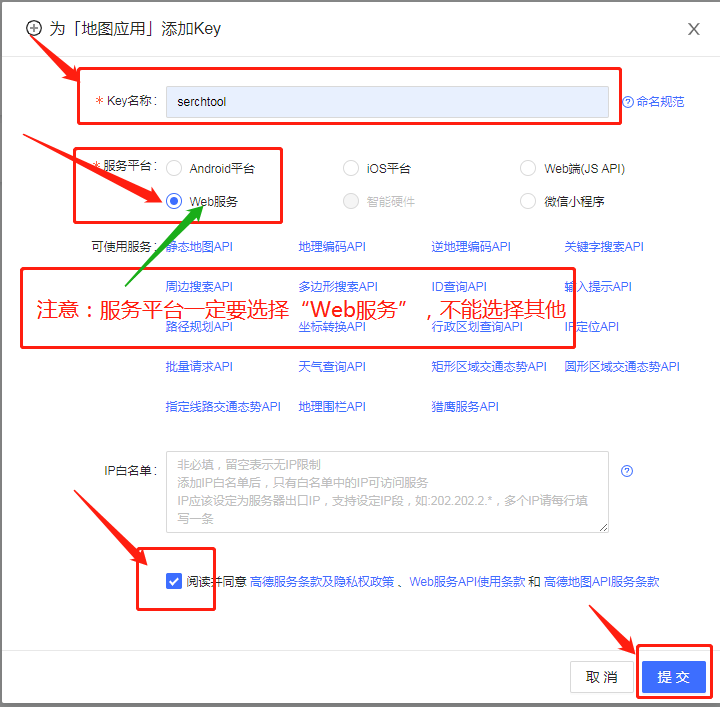Screen dimensions: 720x707
Task: Click inside the IP白名单 text area
Action: coord(387,491)
